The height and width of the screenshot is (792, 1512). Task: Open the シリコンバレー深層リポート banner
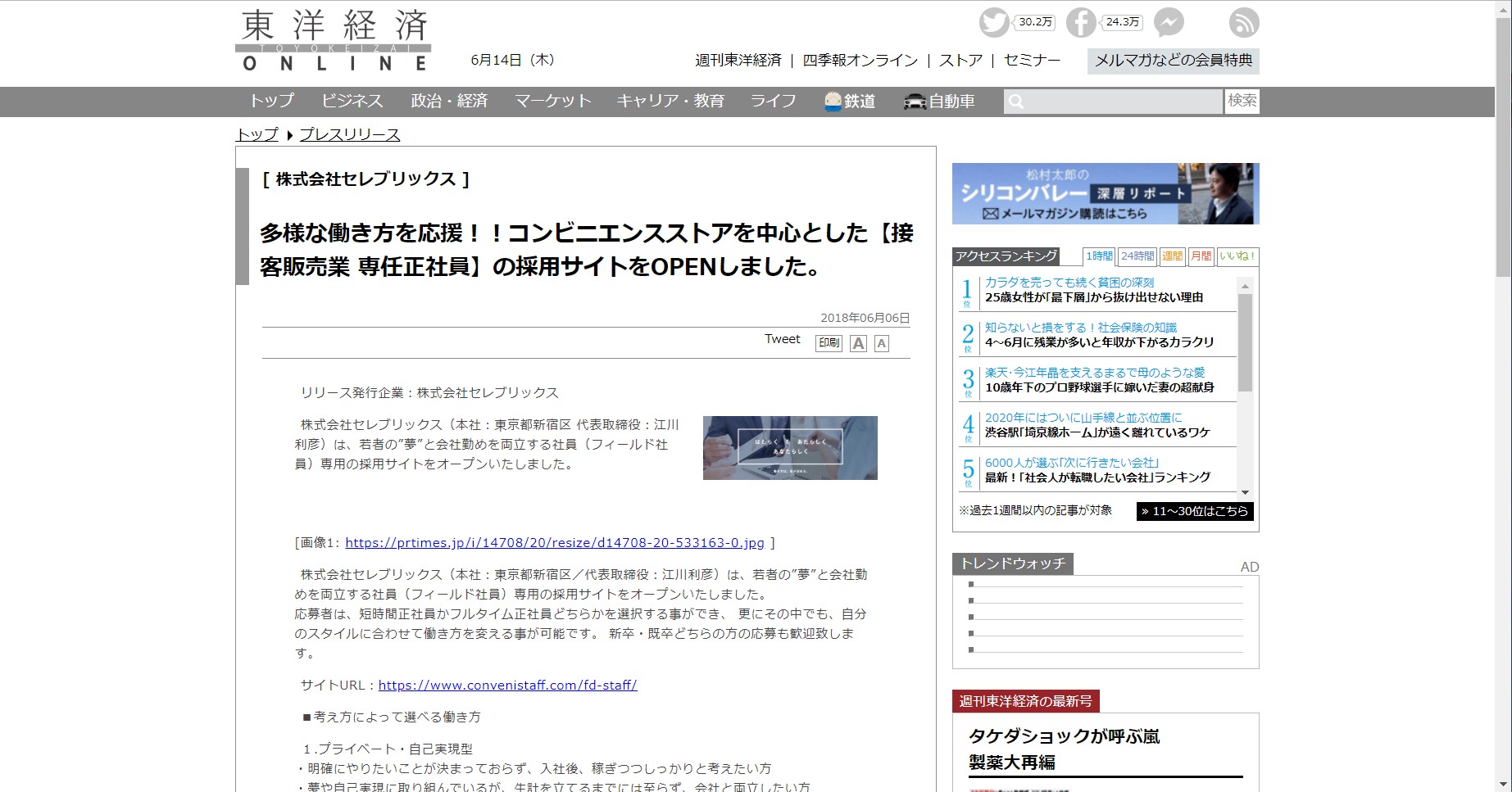coord(1106,194)
